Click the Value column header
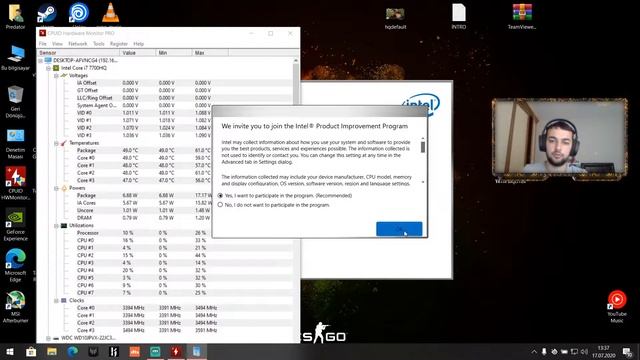Screen dimensions: 640x360 coord(138,53)
